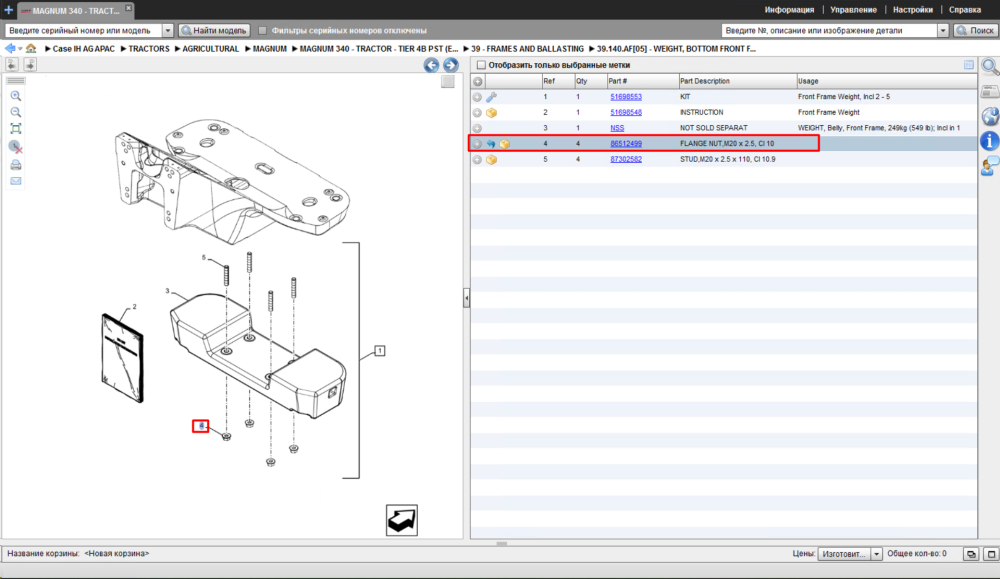Click the box icon in INSTRUCTION row
This screenshot has height=579, width=1000.
pos(491,113)
